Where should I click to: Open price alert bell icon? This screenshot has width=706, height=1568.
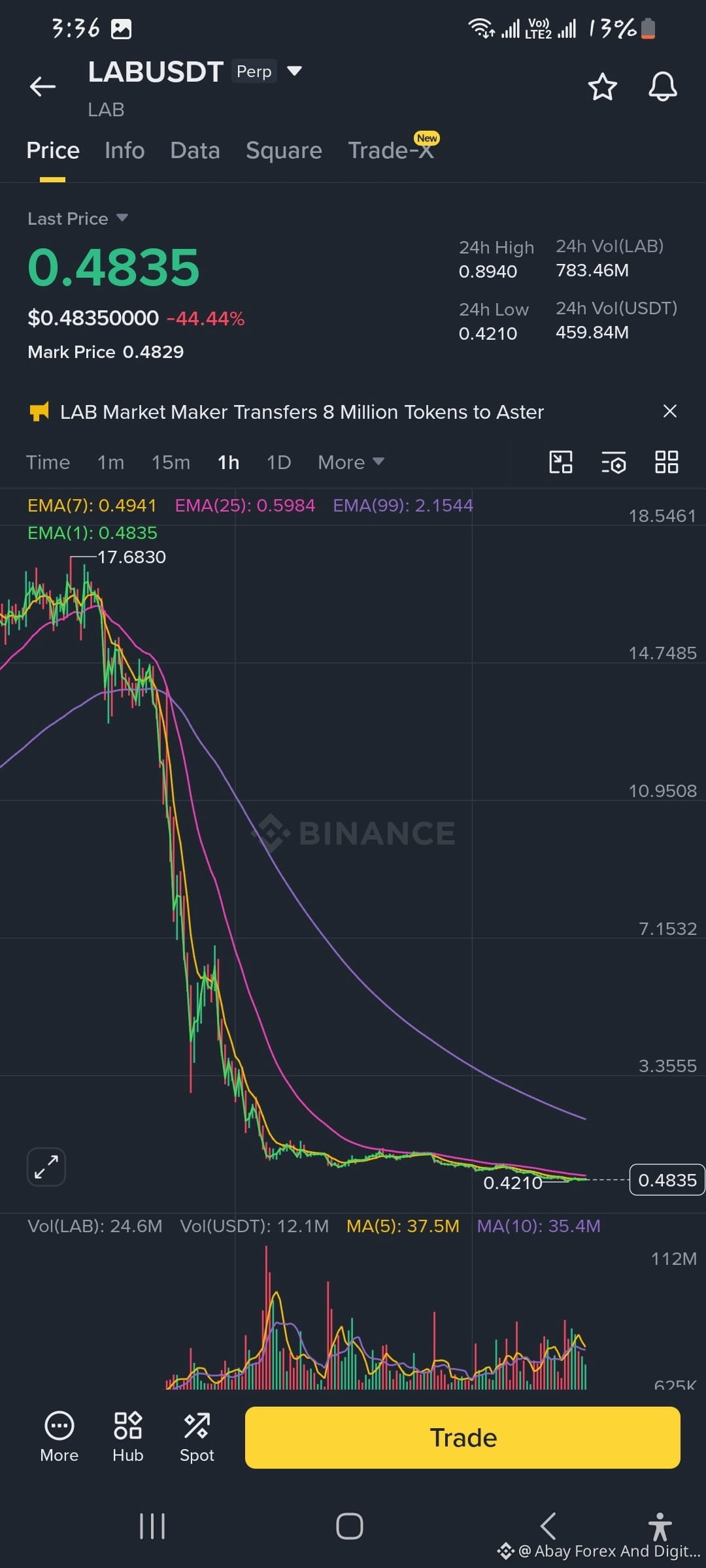pyautogui.click(x=662, y=86)
